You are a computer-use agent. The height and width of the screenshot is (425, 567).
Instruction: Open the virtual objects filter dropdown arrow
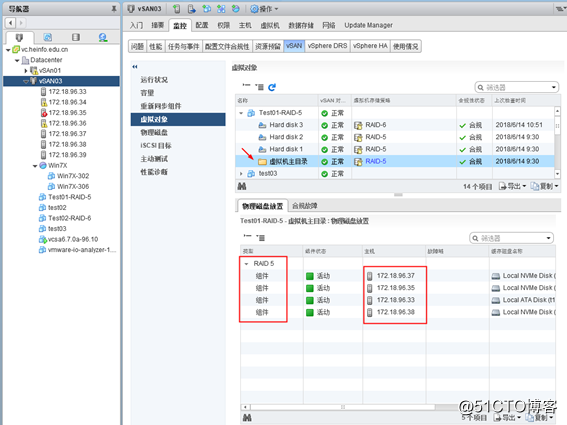tap(554, 87)
